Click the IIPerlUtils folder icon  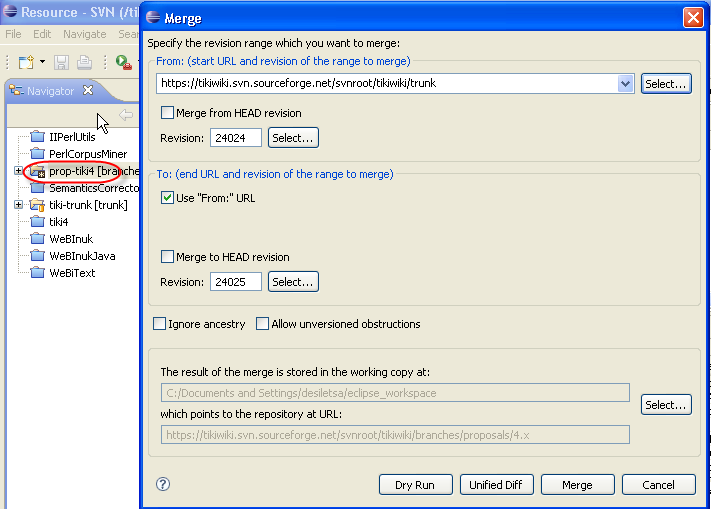point(37,136)
